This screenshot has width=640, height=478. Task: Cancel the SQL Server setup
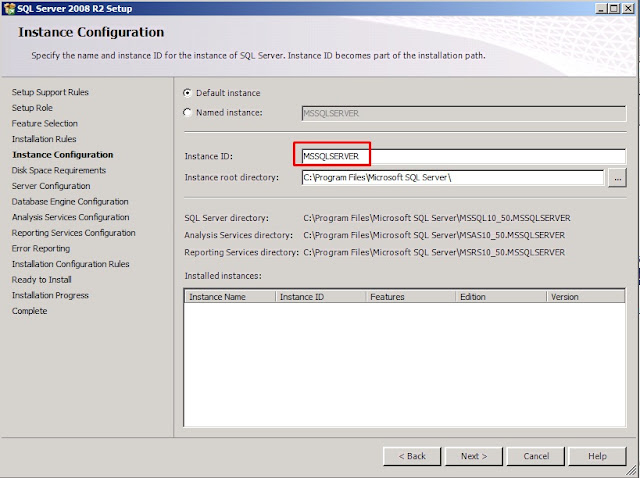(536, 456)
